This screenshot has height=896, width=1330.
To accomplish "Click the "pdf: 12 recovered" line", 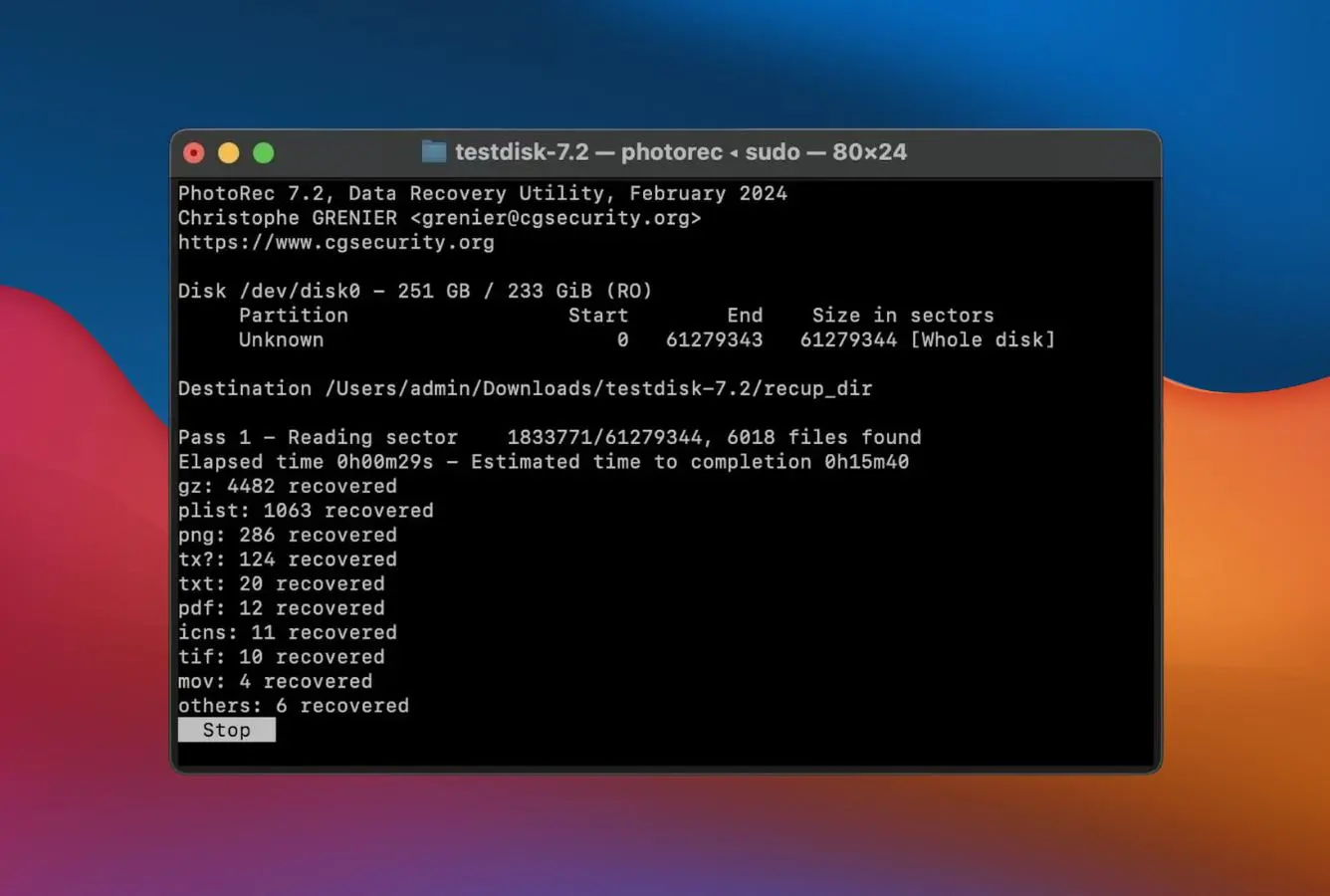I will click(282, 608).
